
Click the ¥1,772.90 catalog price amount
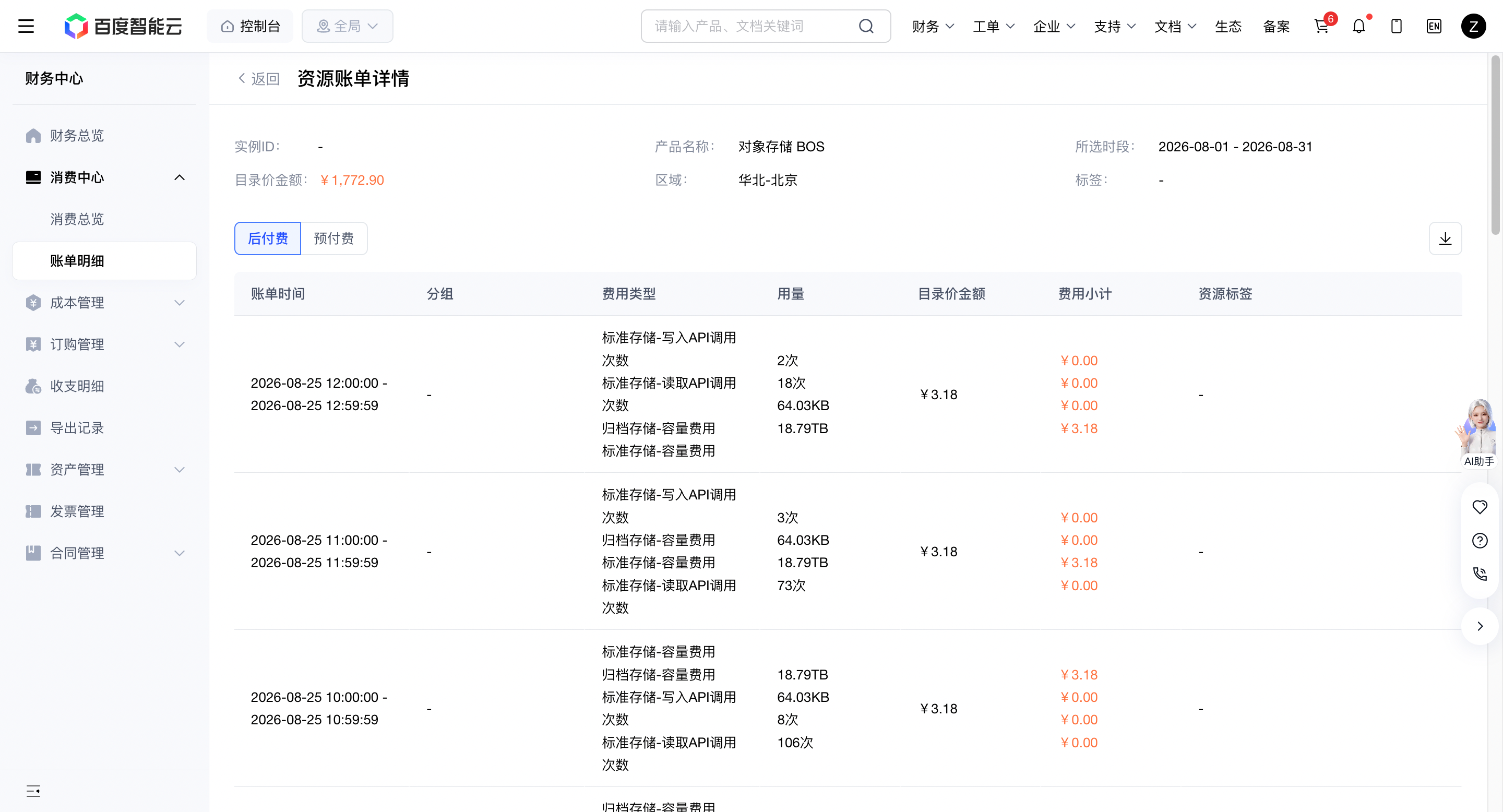click(x=352, y=180)
